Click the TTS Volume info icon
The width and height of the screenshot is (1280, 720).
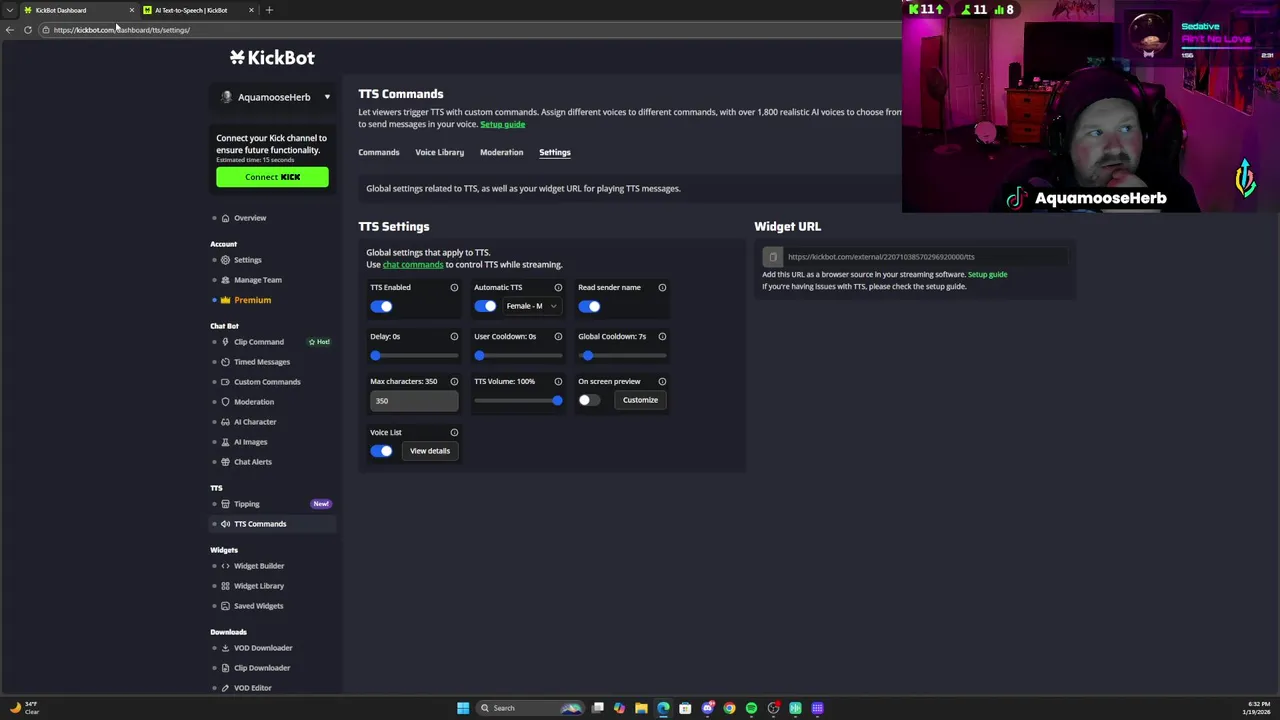pyautogui.click(x=558, y=382)
